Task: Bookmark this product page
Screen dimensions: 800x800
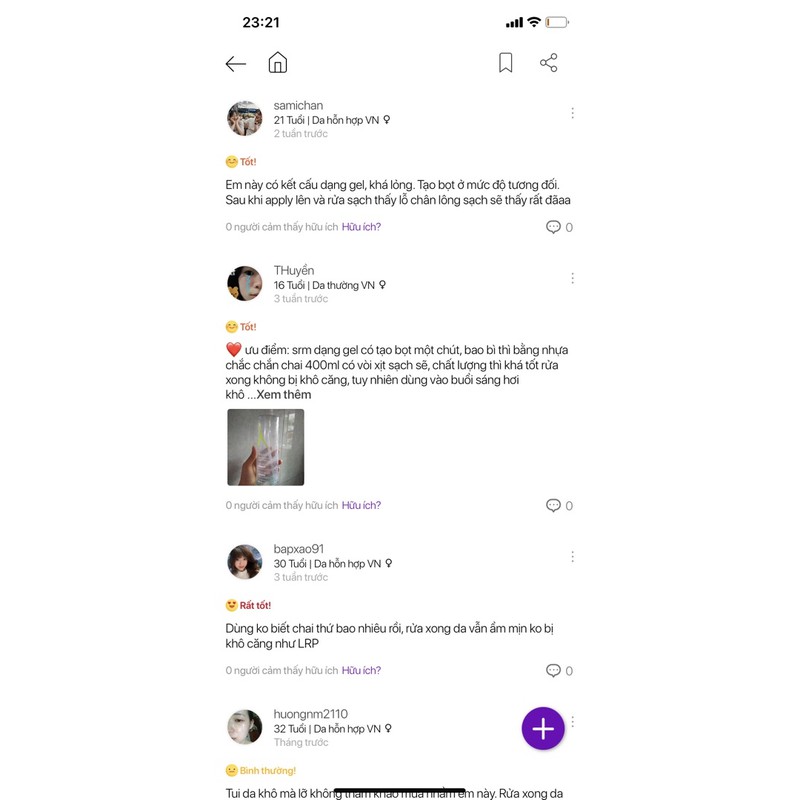Action: tap(505, 63)
